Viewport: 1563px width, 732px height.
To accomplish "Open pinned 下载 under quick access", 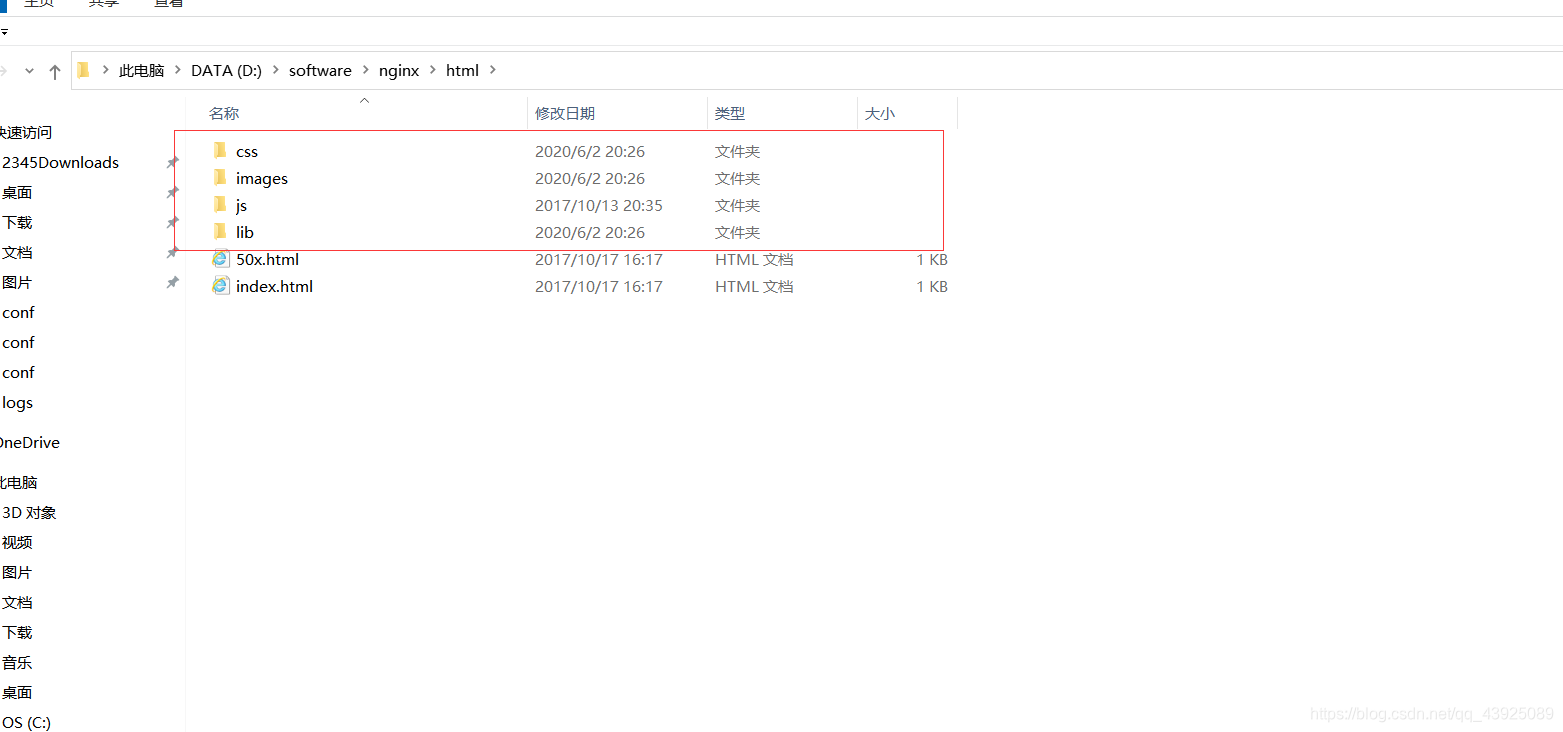I will point(17,223).
